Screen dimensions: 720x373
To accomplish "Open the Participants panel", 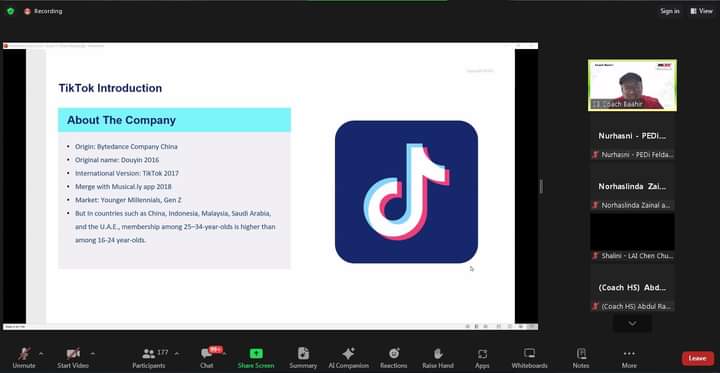I will click(149, 358).
